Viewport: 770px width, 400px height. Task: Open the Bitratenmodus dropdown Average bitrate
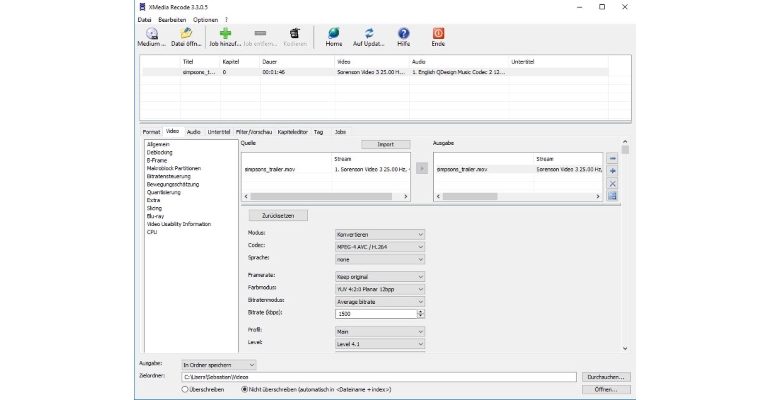pyautogui.click(x=380, y=301)
